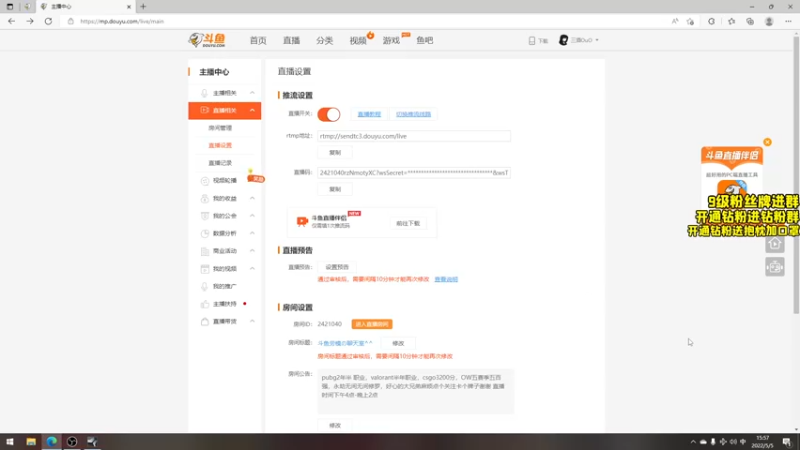Open 视频 in the top navigation
The width and height of the screenshot is (800, 450).
(358, 40)
